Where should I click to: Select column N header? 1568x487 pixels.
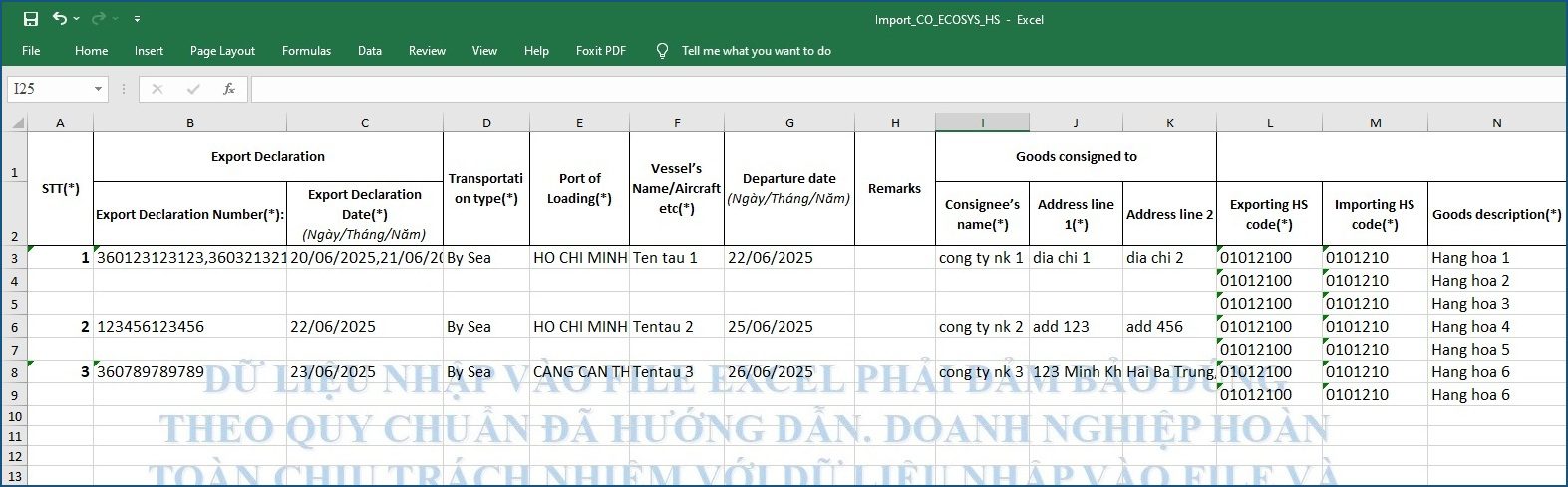(1497, 122)
